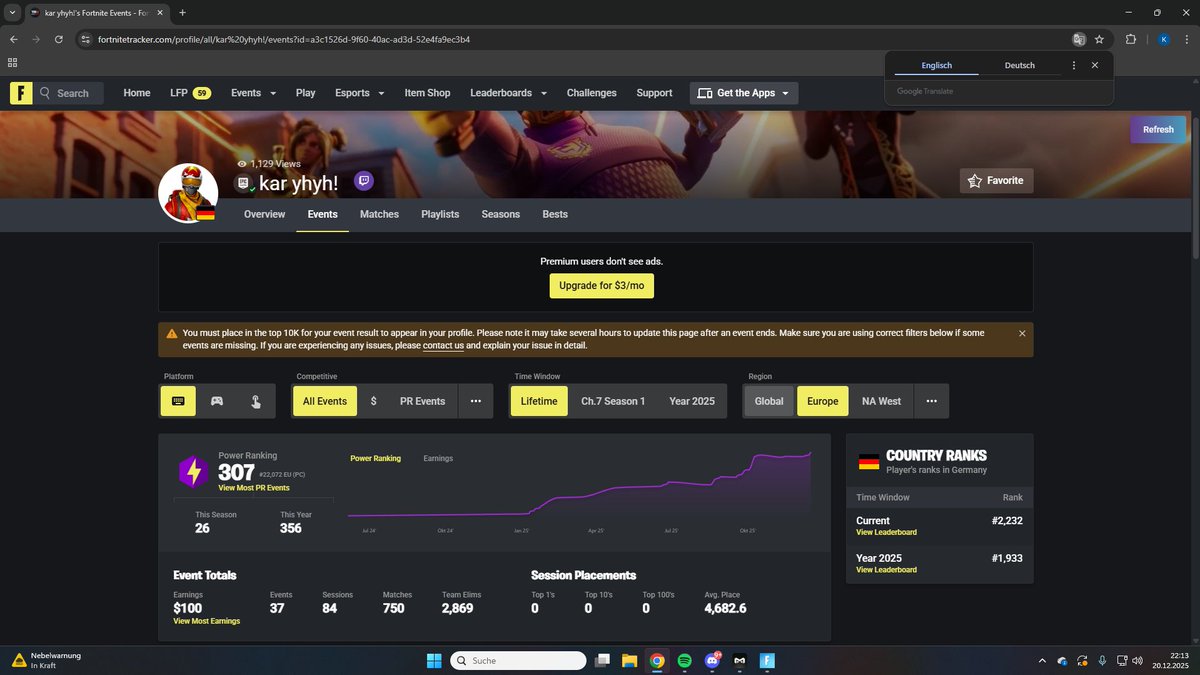Open the Home menu item
1200x675 pixels.
pyautogui.click(x=137, y=93)
